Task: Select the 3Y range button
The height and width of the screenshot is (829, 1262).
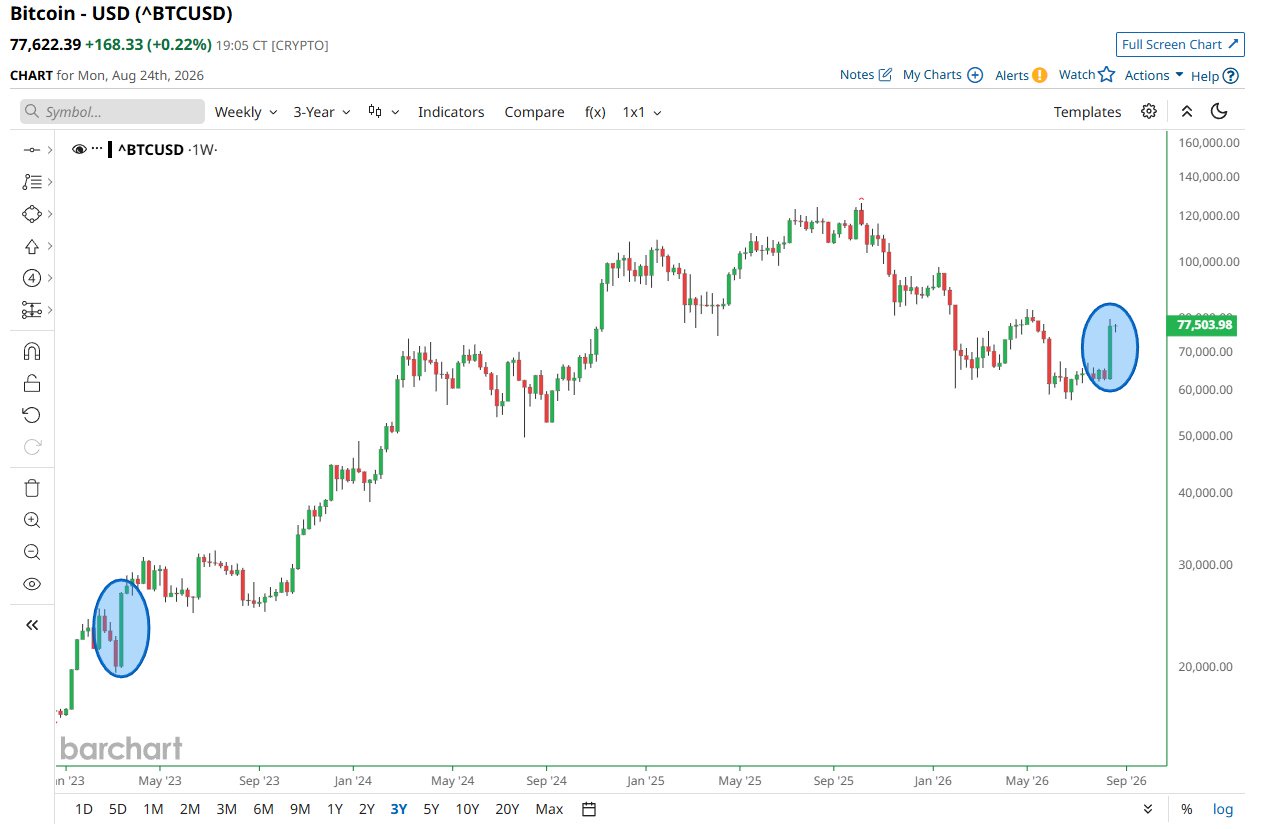Action: 399,809
